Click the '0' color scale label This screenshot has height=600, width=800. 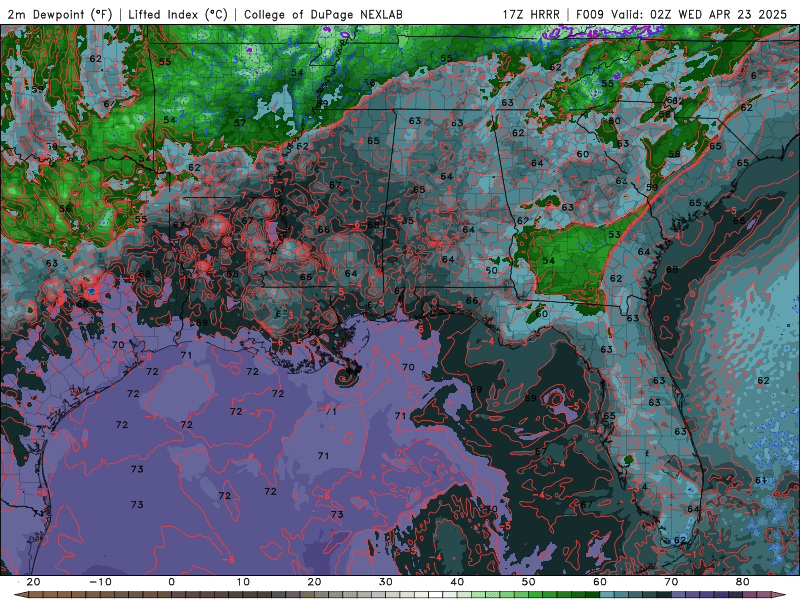click(171, 582)
